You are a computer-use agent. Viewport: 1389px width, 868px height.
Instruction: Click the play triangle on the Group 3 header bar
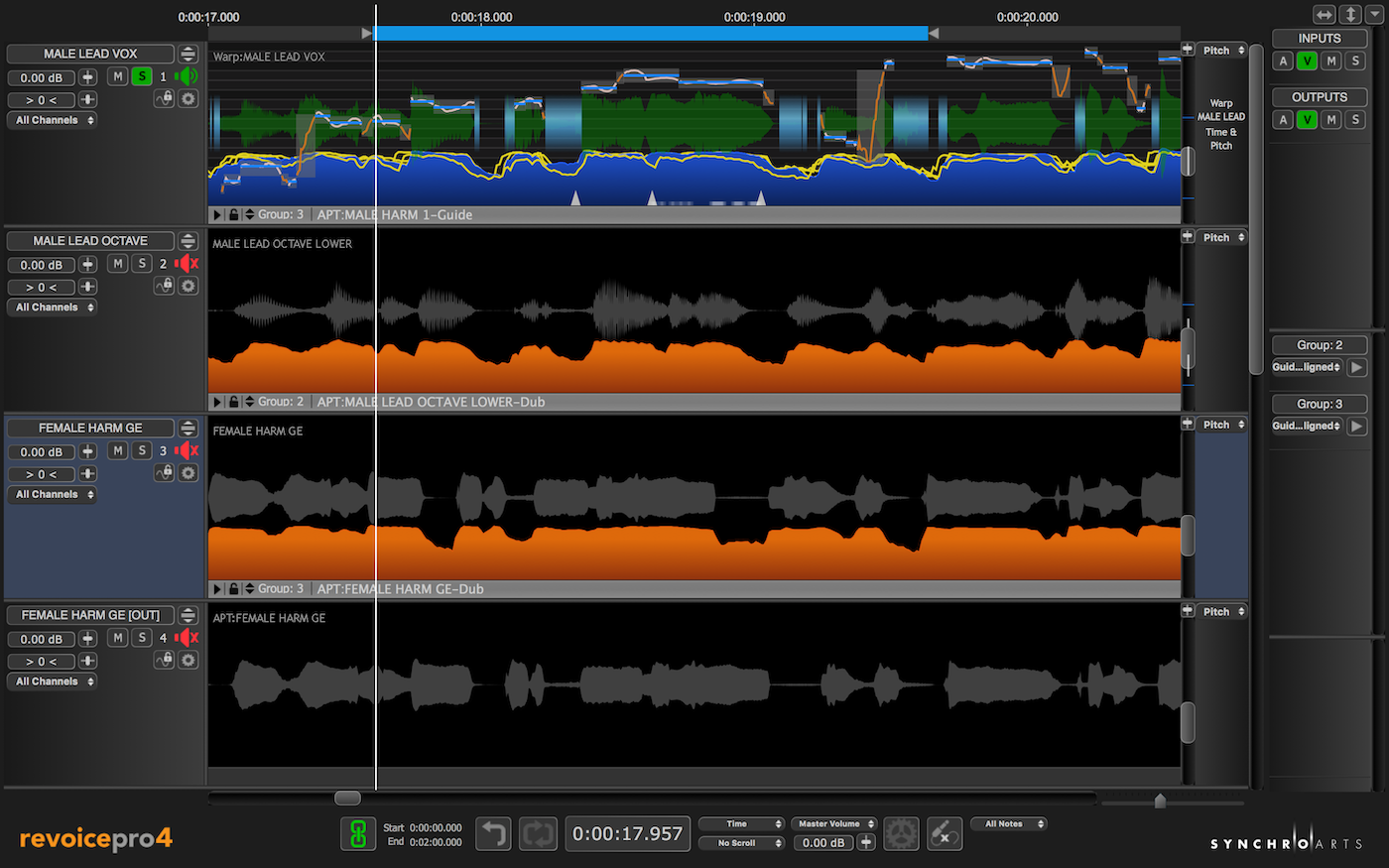[216, 214]
